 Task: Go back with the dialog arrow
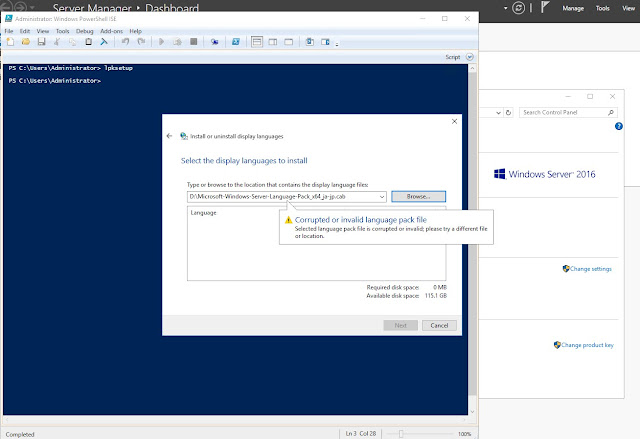point(169,136)
